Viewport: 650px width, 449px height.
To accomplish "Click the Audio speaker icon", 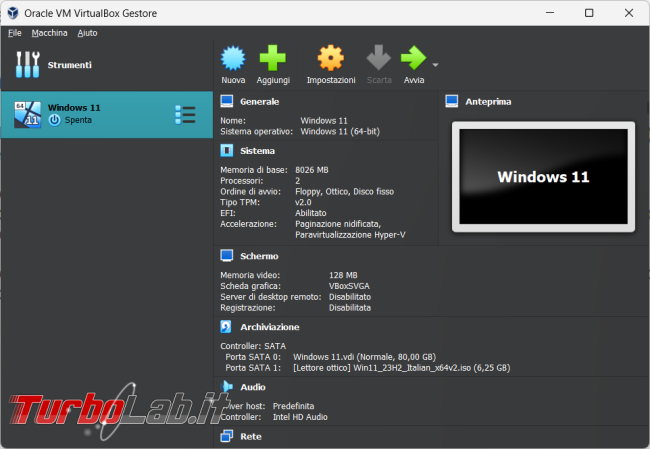I will 227,386.
